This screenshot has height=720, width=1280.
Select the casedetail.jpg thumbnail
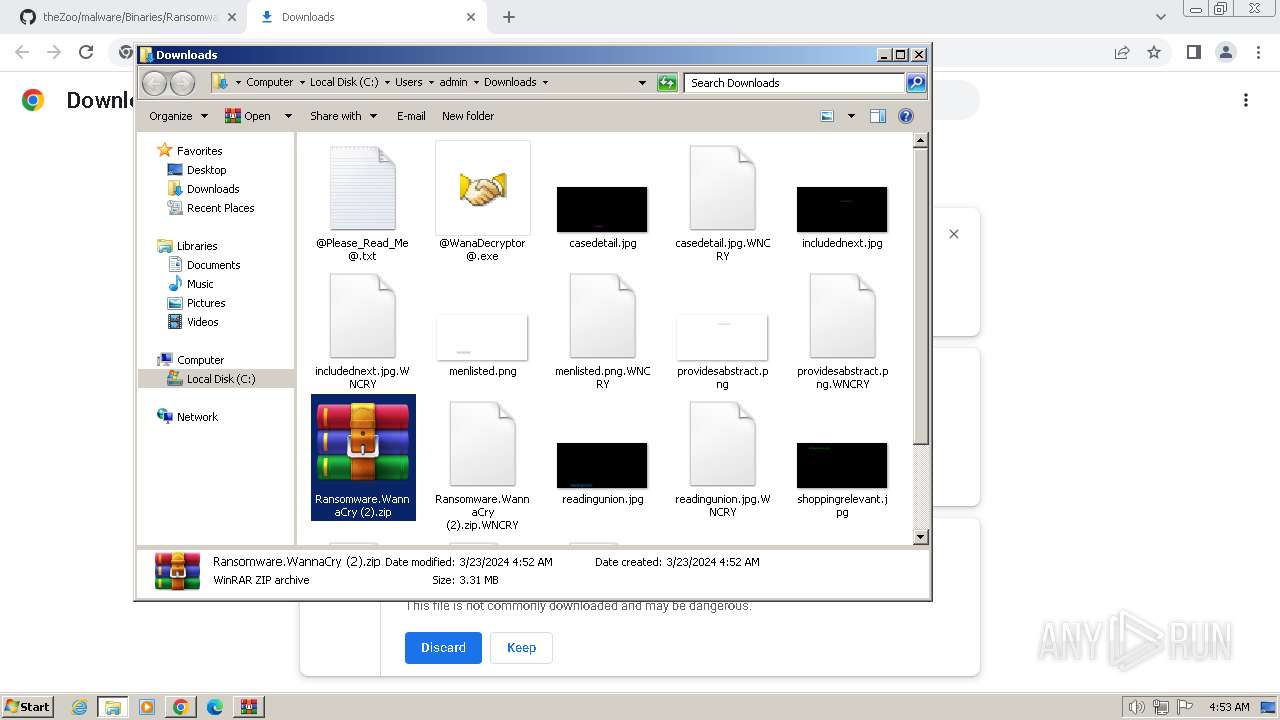[602, 209]
